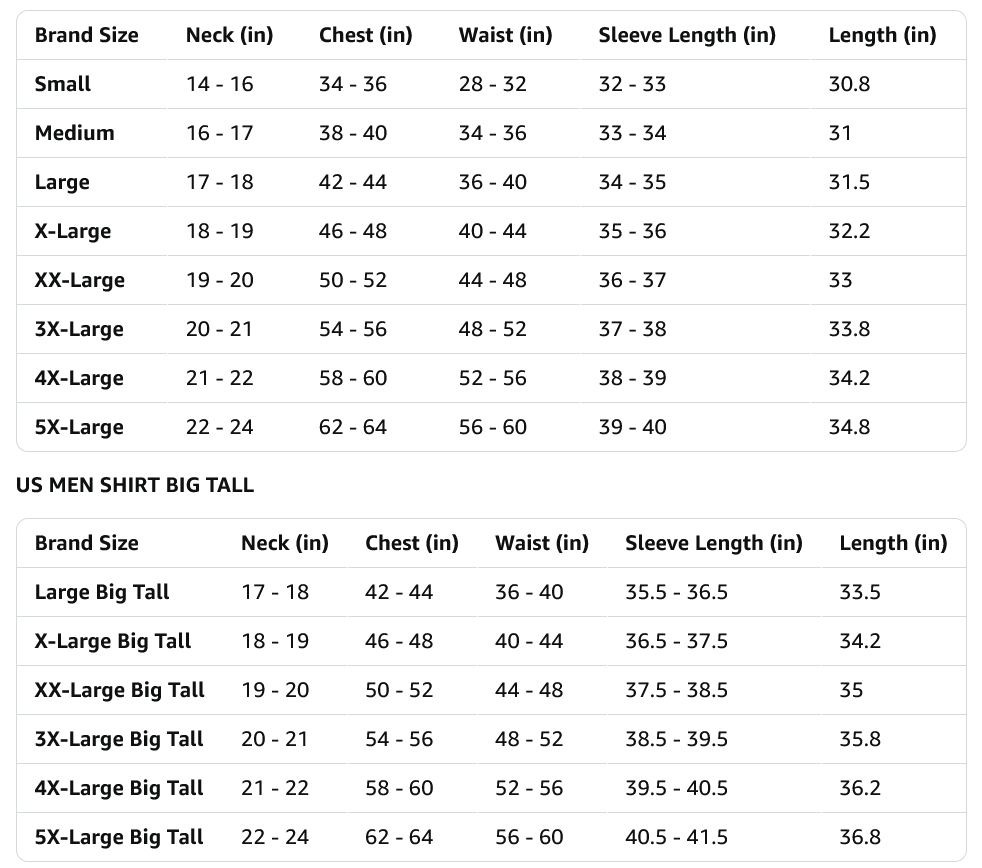Select the 3X-Large Big Tall row label
Screen dimensions: 982x868
click(x=119, y=739)
